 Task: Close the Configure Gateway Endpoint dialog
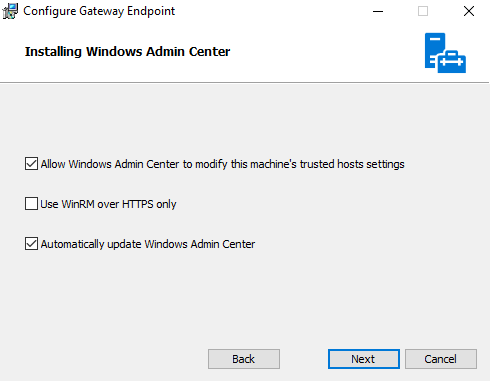pos(469,11)
